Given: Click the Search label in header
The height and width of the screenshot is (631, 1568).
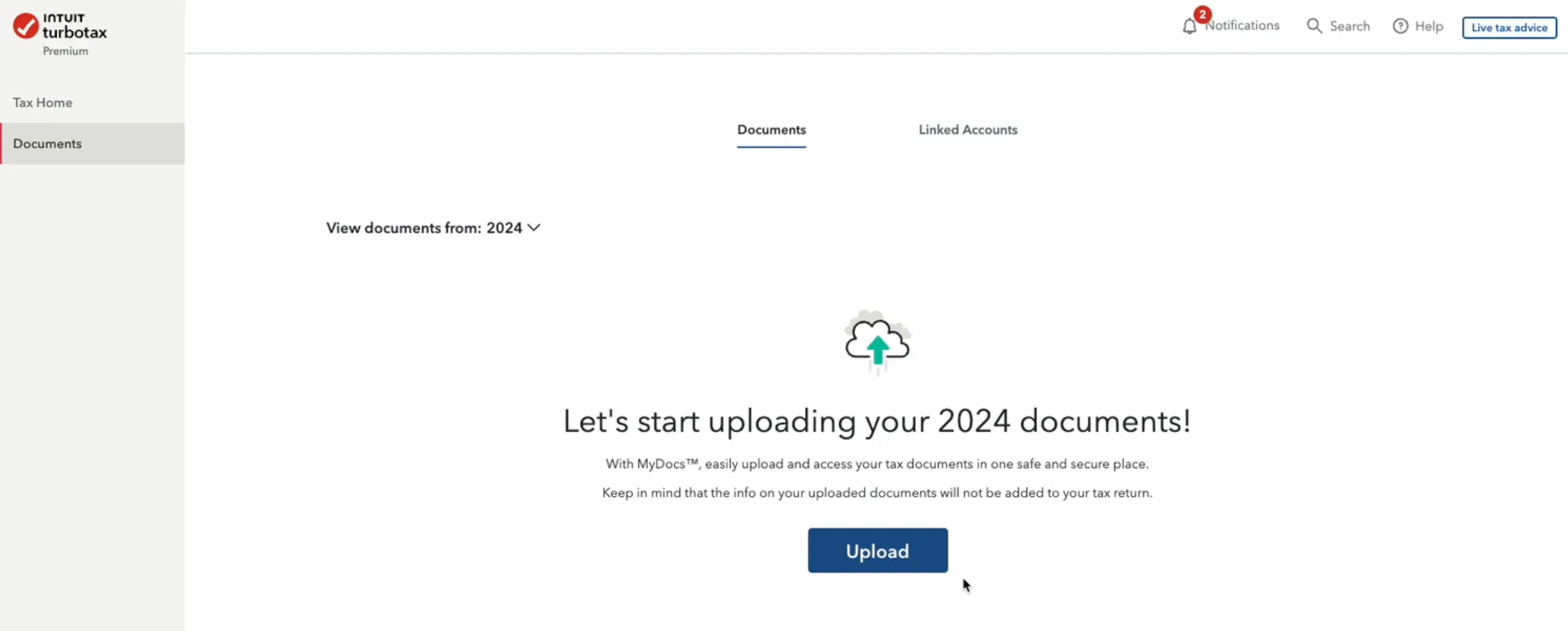Looking at the screenshot, I should tap(1350, 27).
